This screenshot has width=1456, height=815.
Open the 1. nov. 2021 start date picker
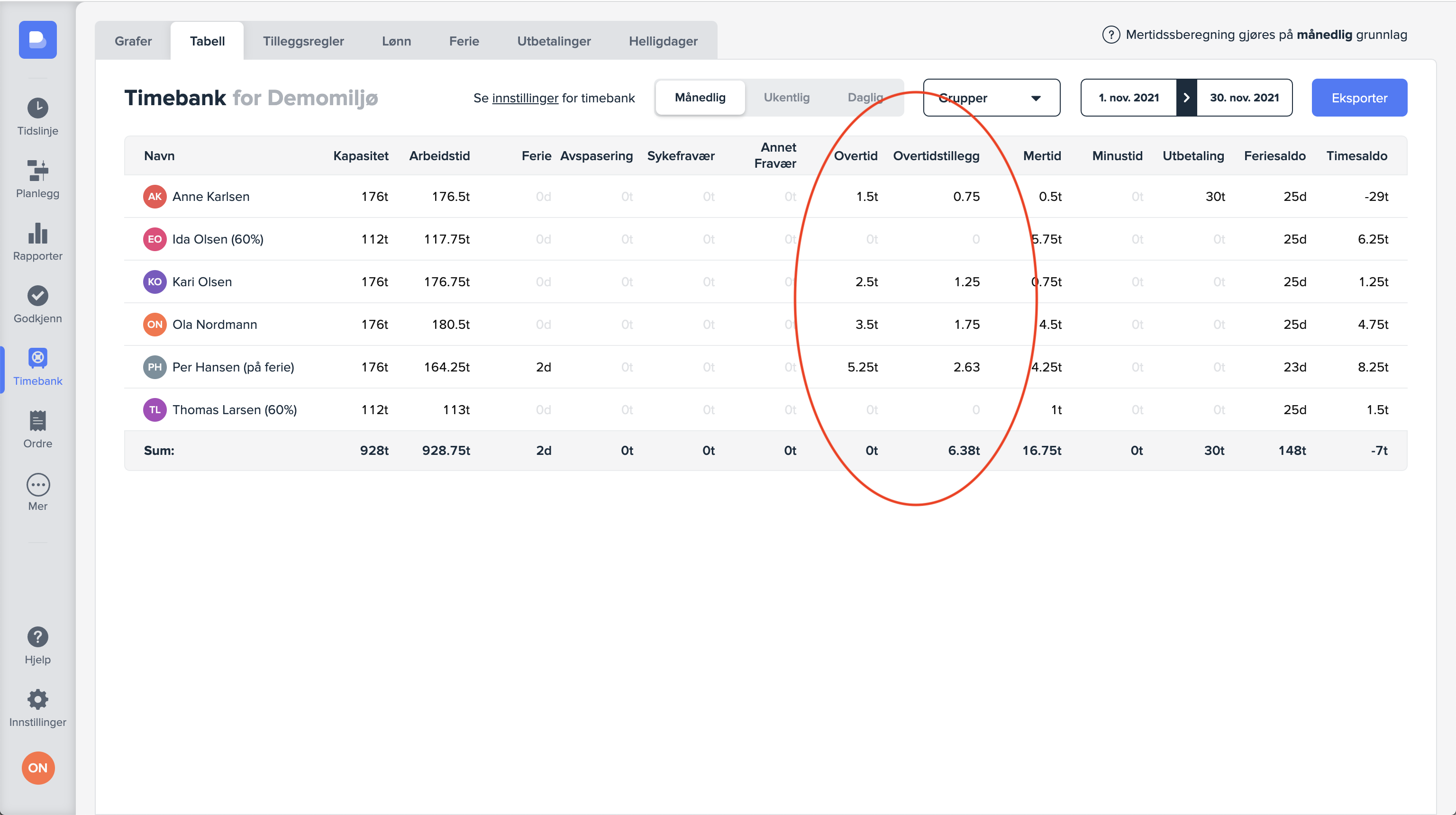(1128, 98)
